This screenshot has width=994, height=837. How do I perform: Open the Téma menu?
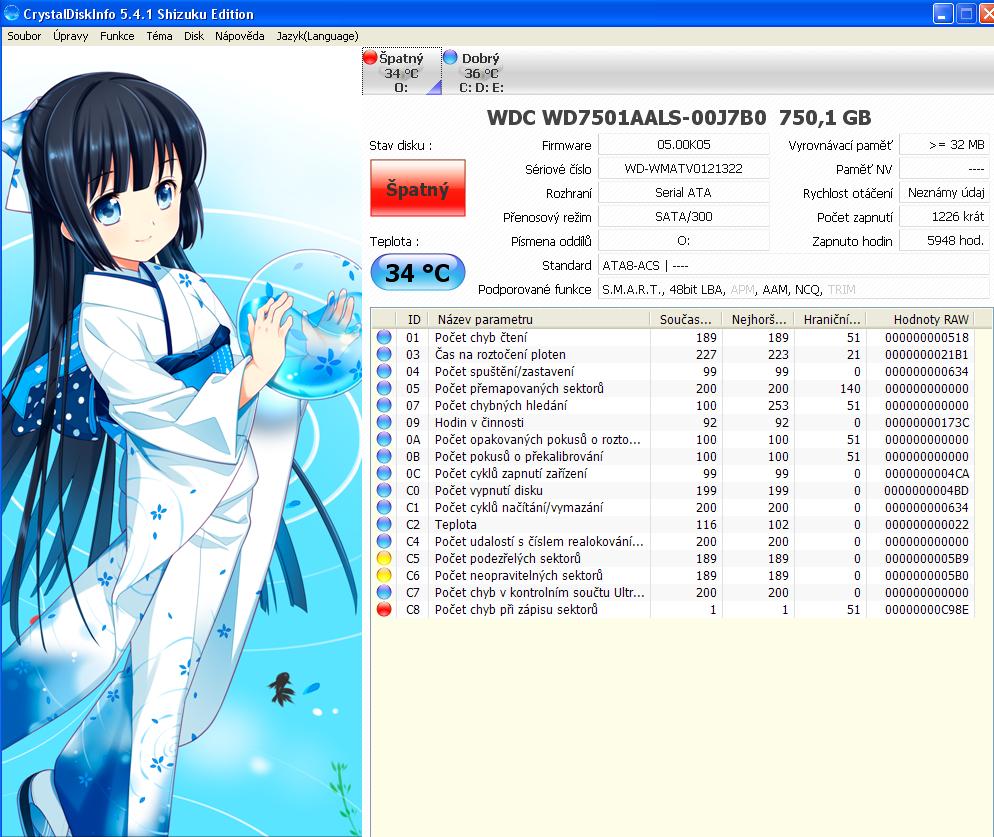click(159, 36)
